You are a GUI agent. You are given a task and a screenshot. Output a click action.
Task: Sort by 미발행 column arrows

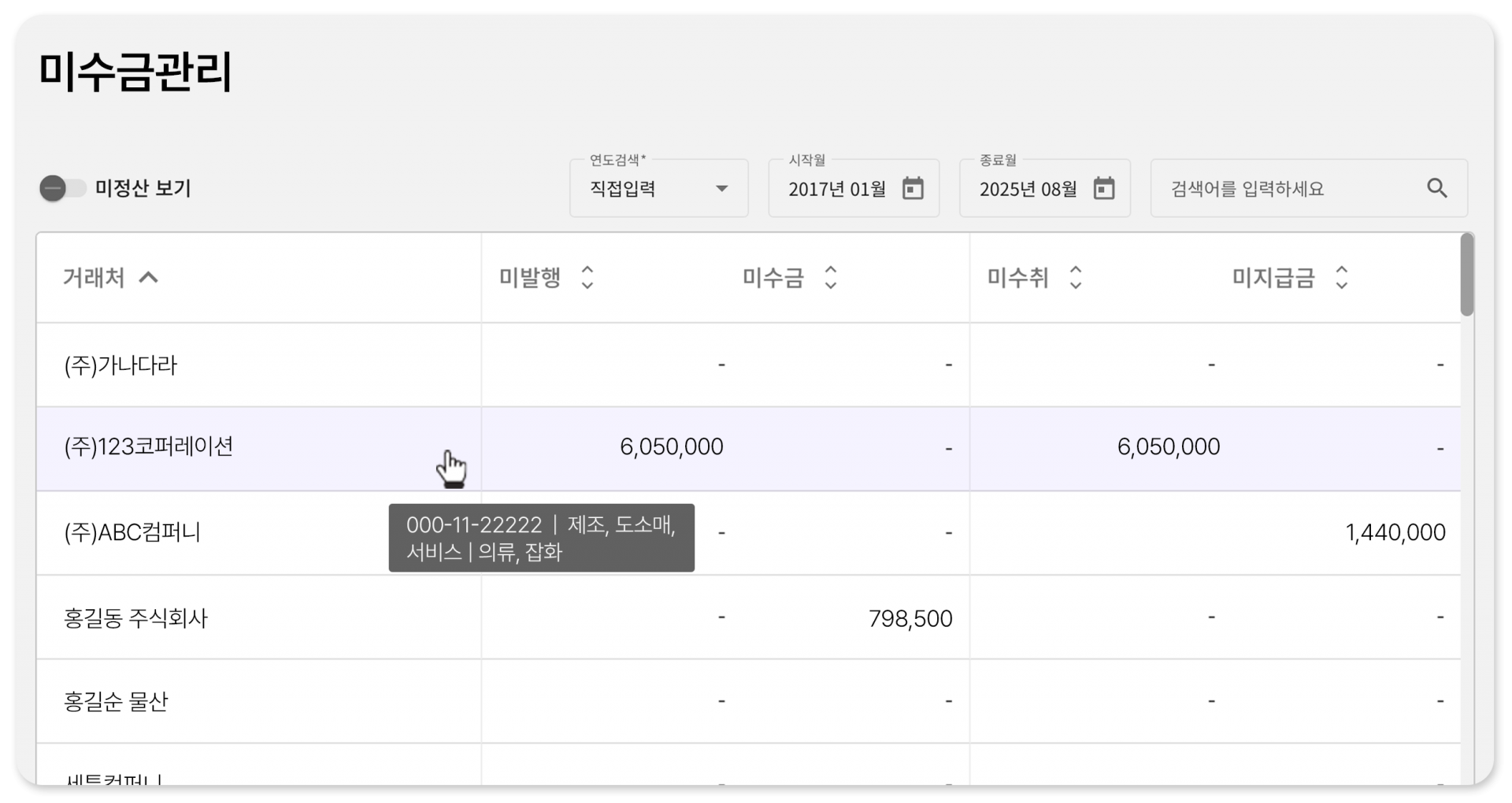[x=587, y=278]
